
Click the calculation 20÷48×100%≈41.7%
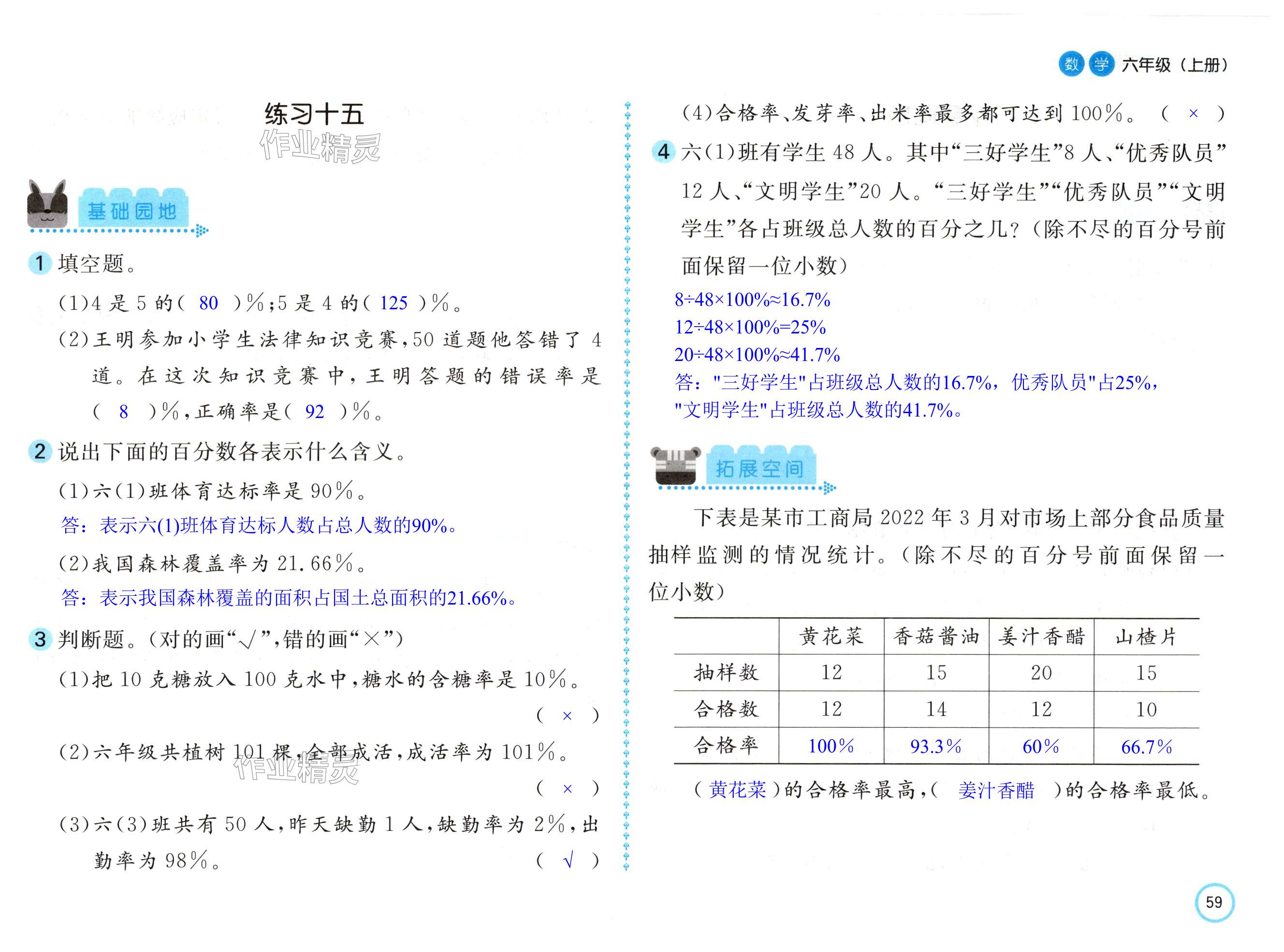pos(757,354)
